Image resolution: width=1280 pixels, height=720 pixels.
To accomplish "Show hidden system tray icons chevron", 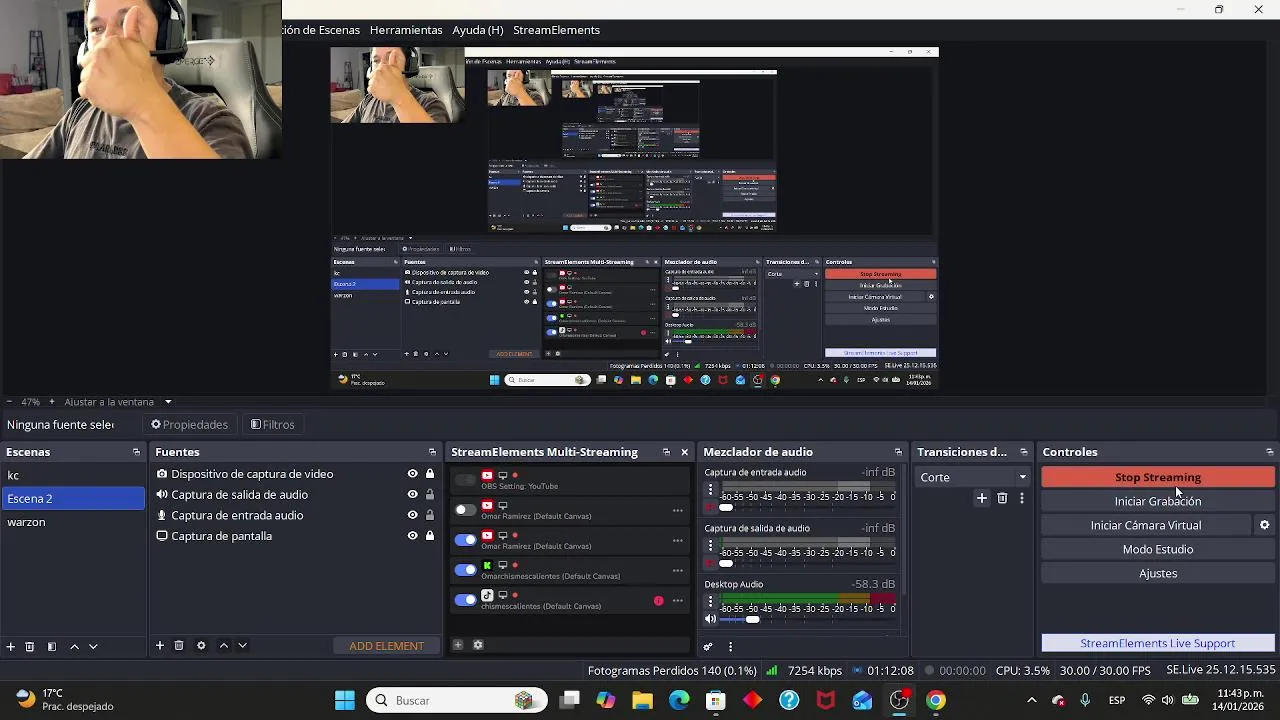I will click(1032, 700).
